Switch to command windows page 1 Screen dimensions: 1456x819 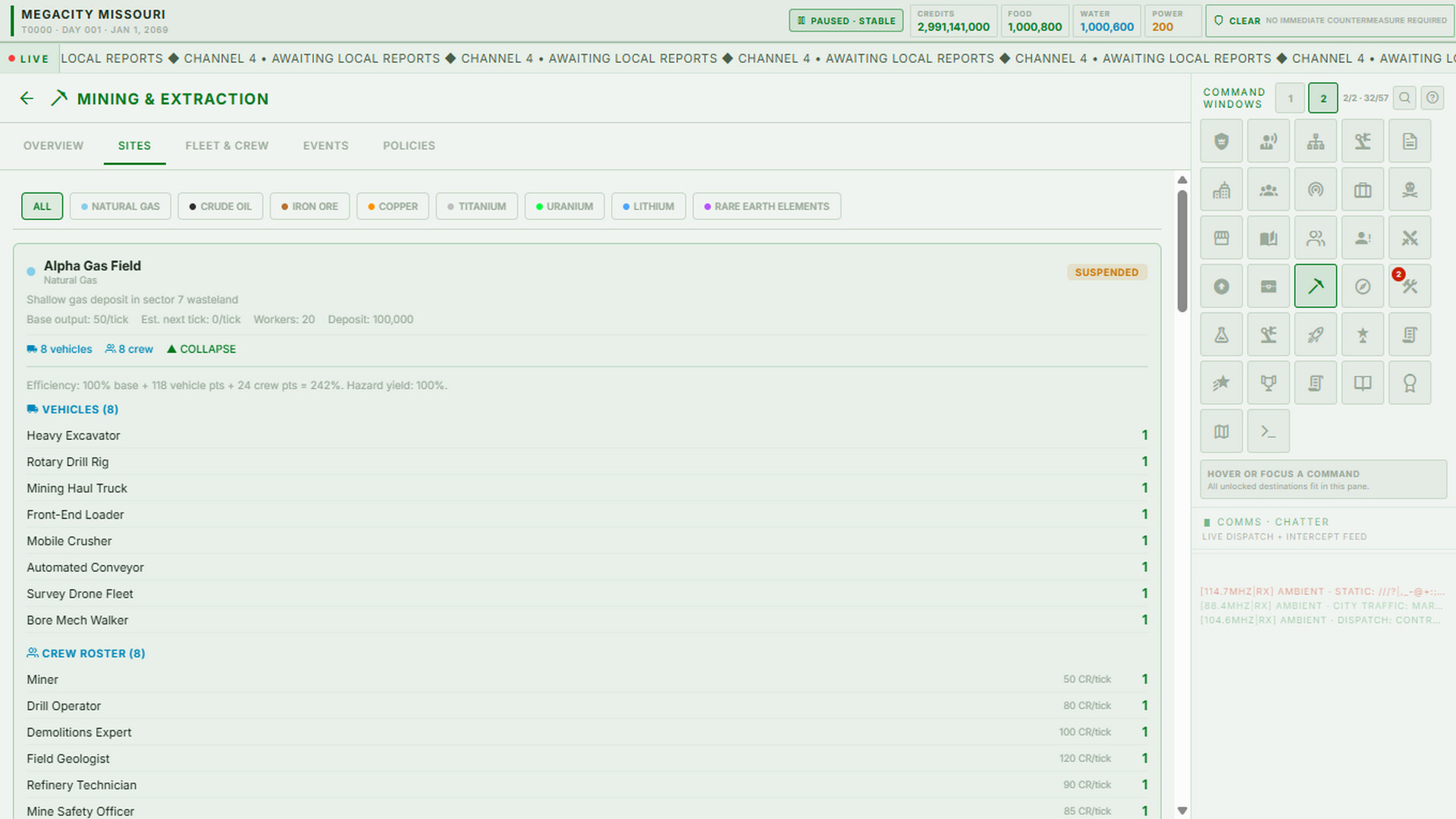(x=1290, y=98)
